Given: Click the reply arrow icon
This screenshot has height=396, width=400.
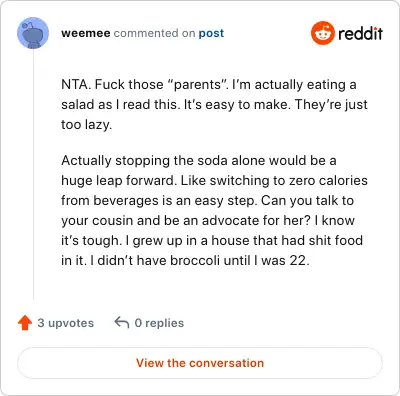Looking at the screenshot, I should [x=122, y=322].
